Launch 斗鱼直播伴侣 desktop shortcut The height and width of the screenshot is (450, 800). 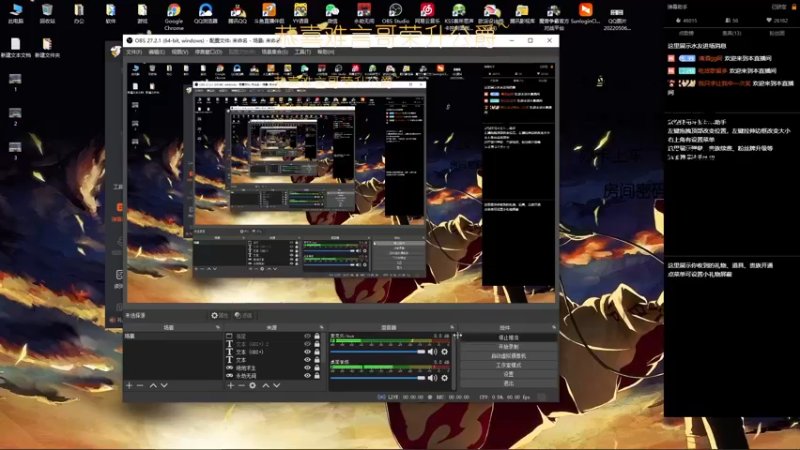(269, 14)
